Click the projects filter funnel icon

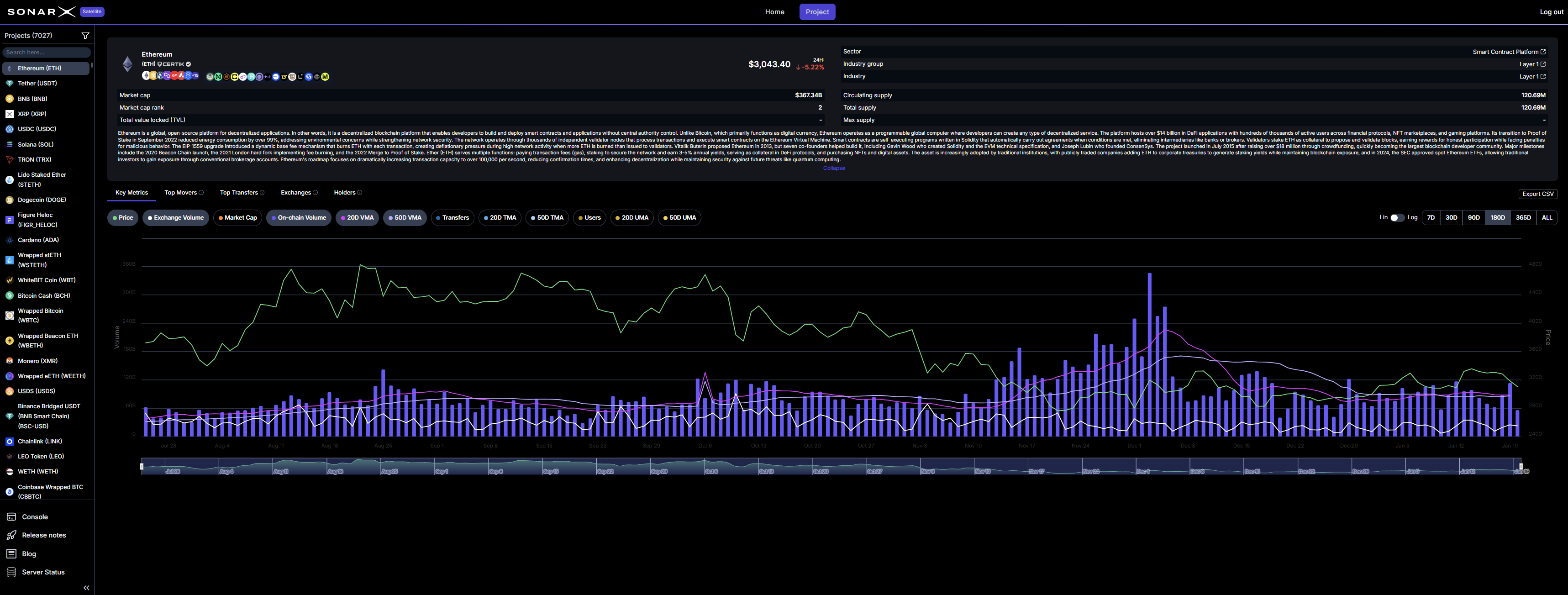pos(85,36)
